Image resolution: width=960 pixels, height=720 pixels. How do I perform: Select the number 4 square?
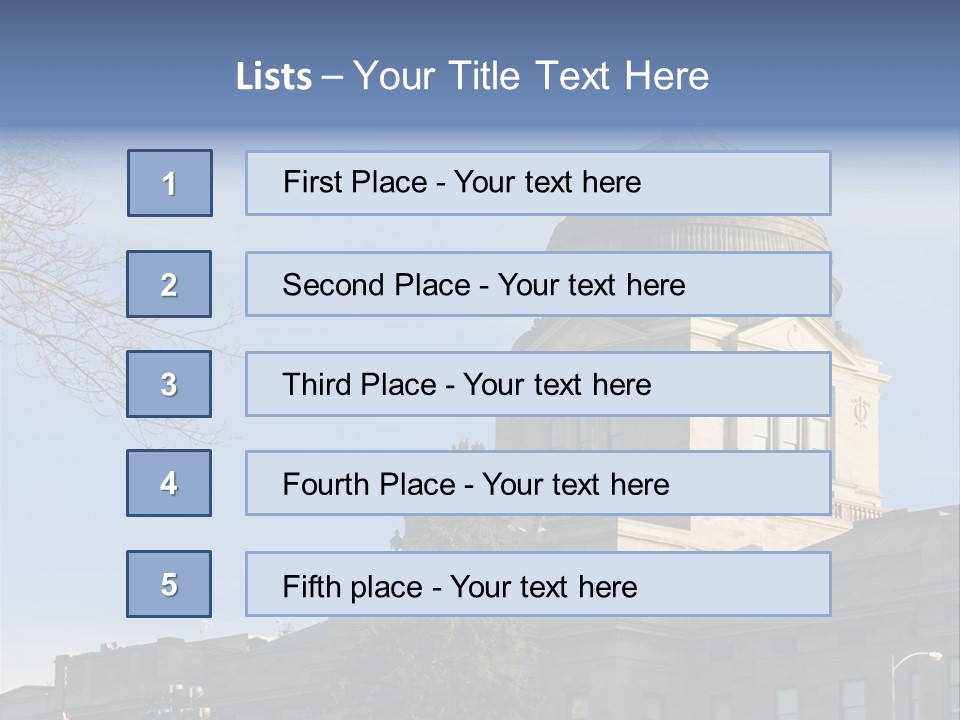click(x=169, y=483)
